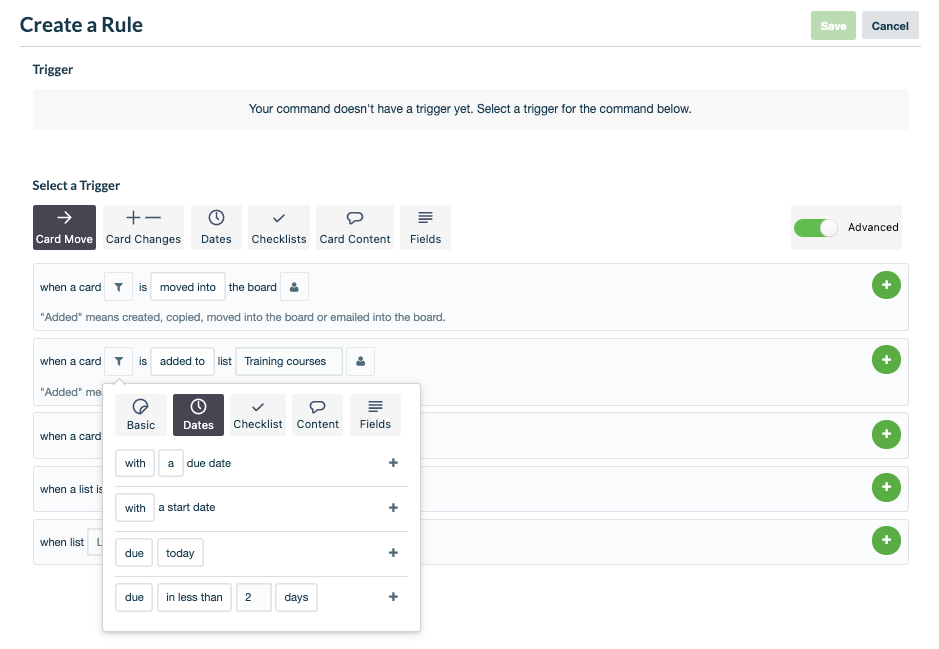Open the 'in less than' dropdown
The image size is (939, 649).
click(193, 597)
